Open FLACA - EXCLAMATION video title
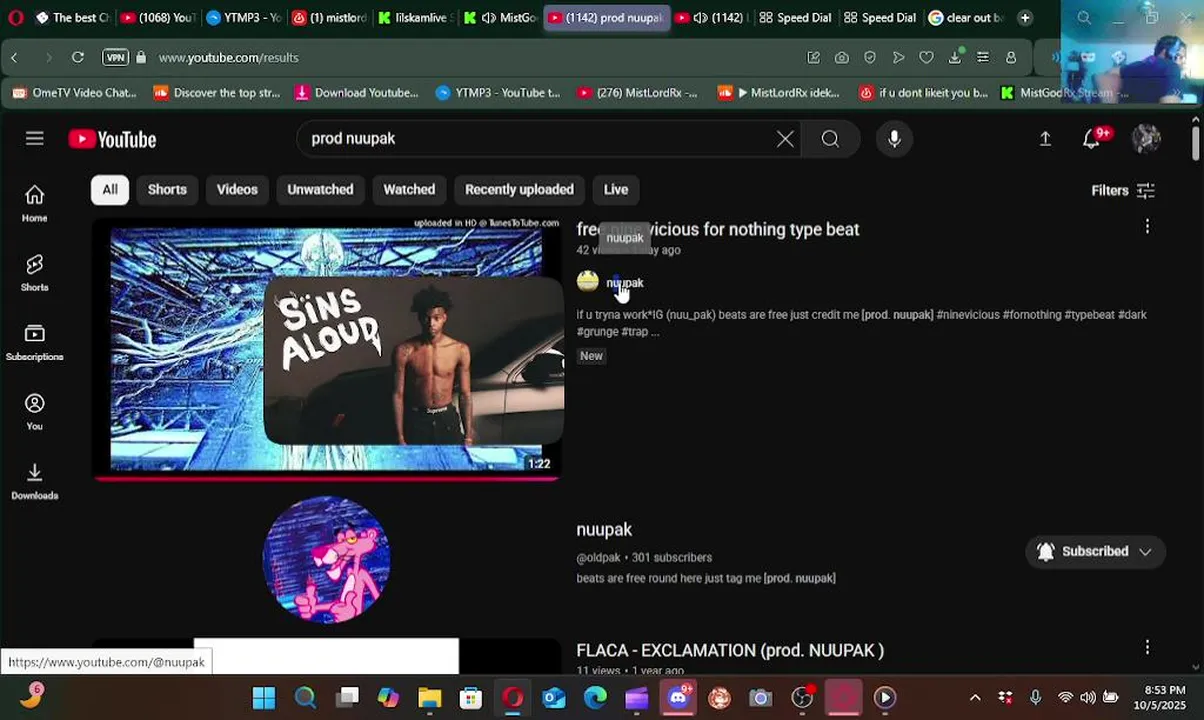 (x=730, y=650)
